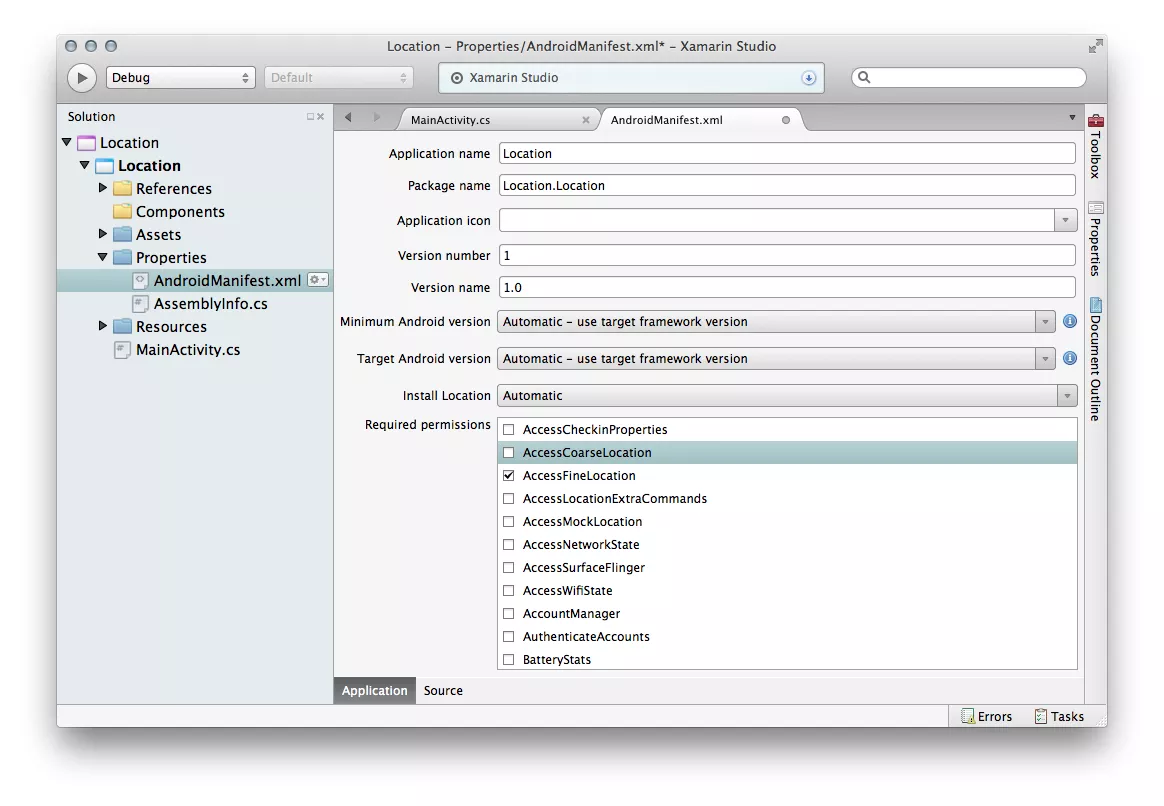
Task: Open the Document Outline side pad
Action: point(1095,360)
